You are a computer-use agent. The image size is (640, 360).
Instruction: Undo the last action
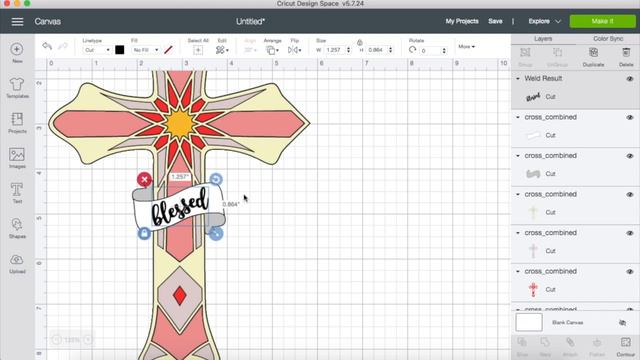point(47,46)
